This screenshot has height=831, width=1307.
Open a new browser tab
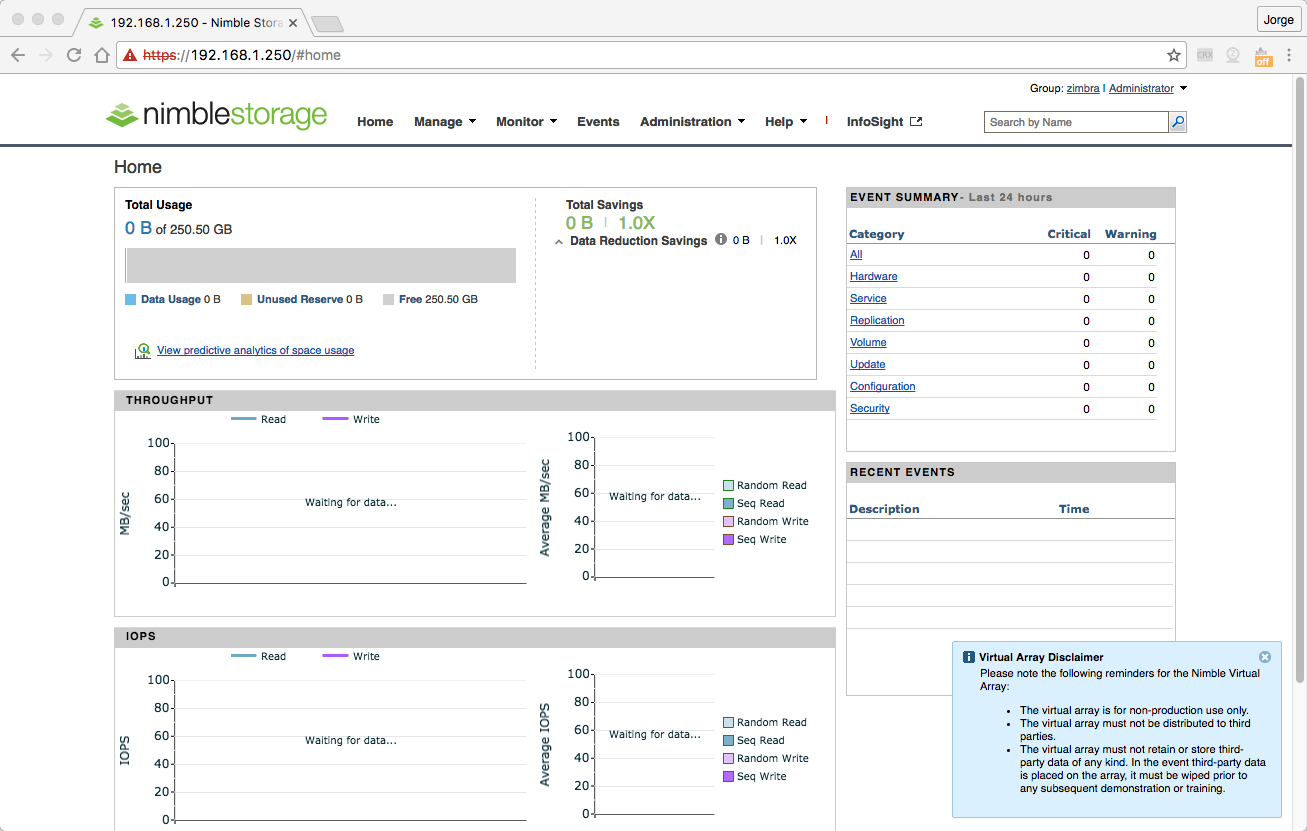[327, 23]
